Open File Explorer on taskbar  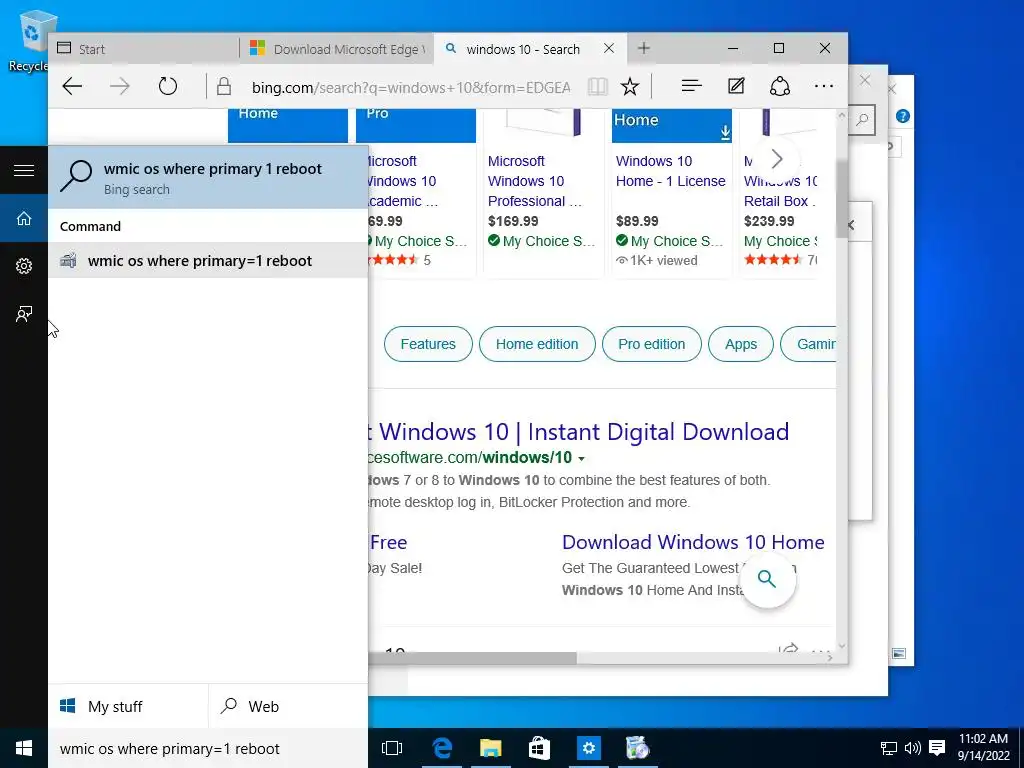[490, 748]
